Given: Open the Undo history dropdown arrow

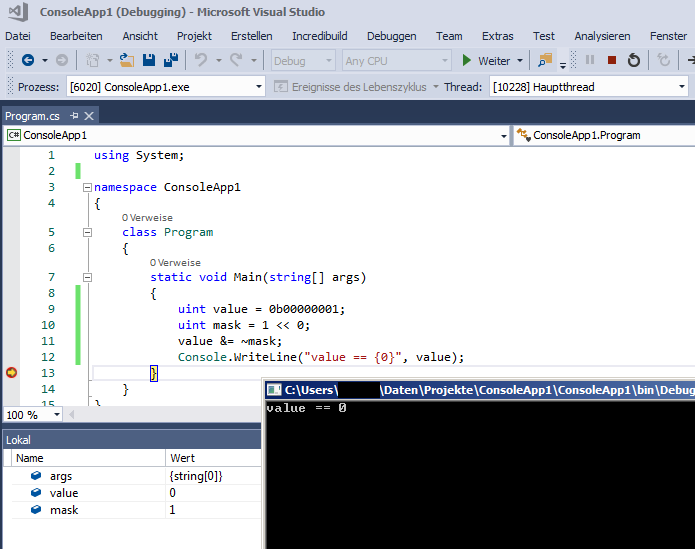Looking at the screenshot, I should coord(219,60).
